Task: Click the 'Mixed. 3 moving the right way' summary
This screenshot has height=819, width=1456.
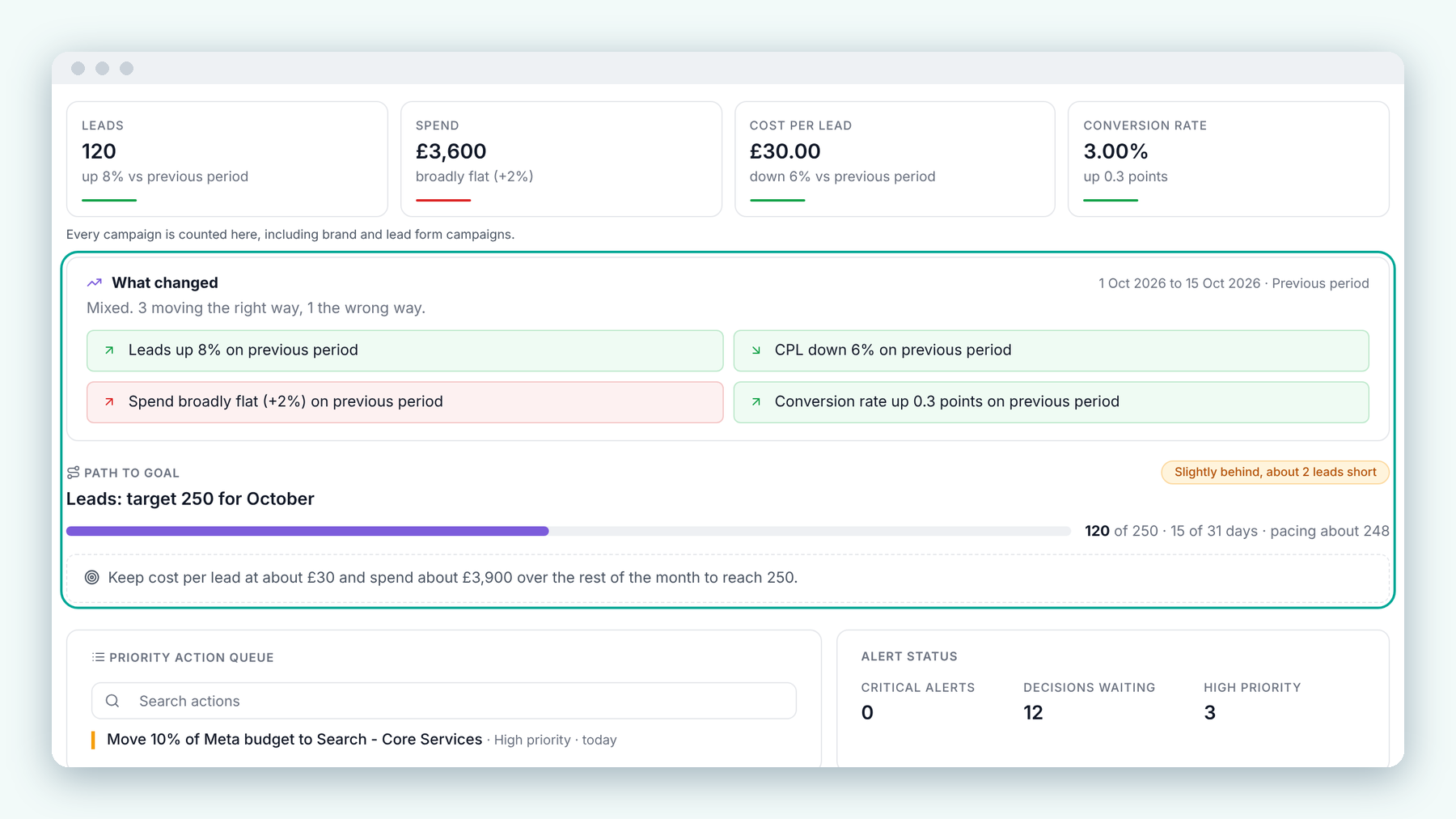Action: tap(256, 308)
